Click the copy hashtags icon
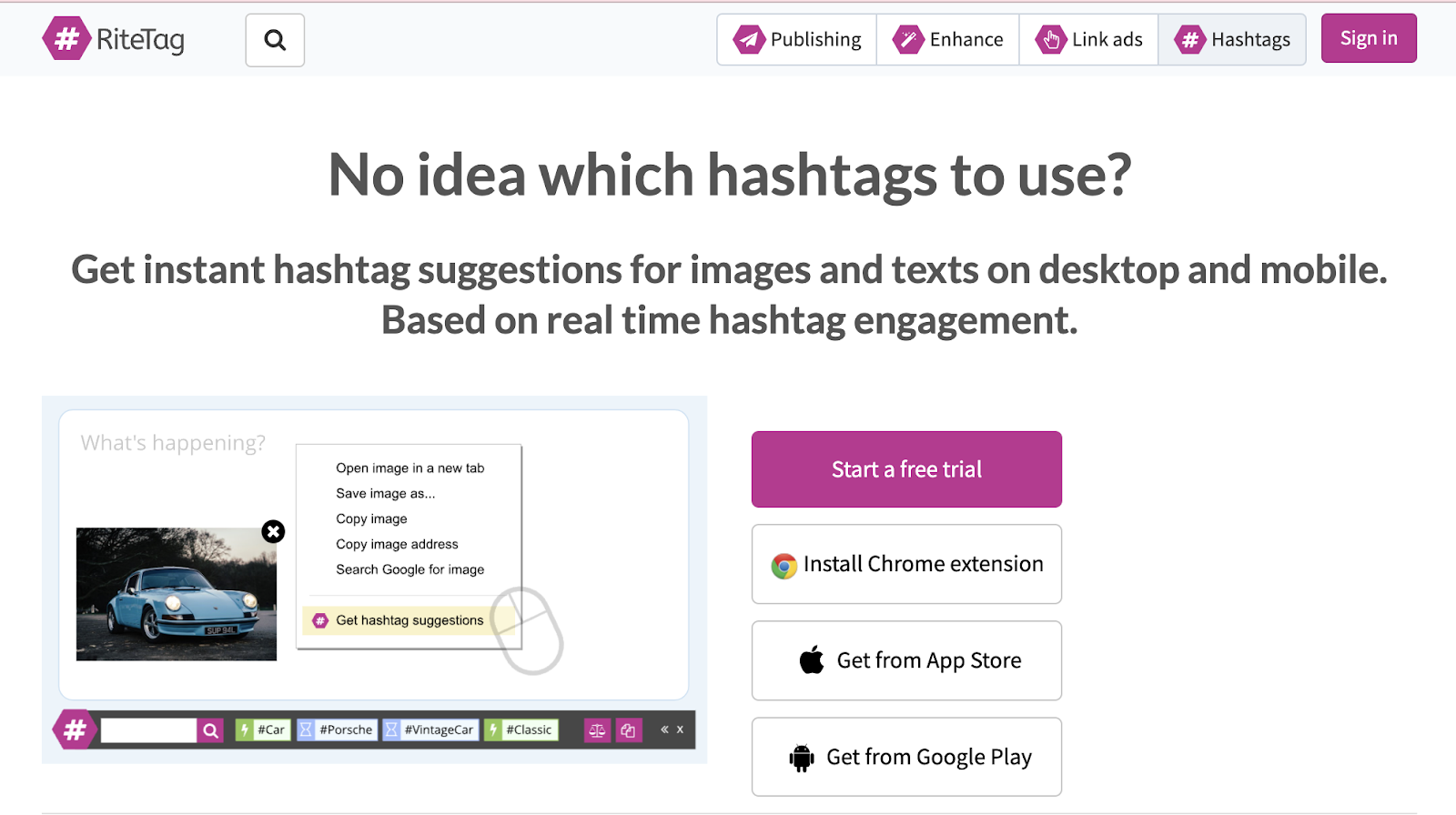The image size is (1456, 815). click(x=628, y=729)
